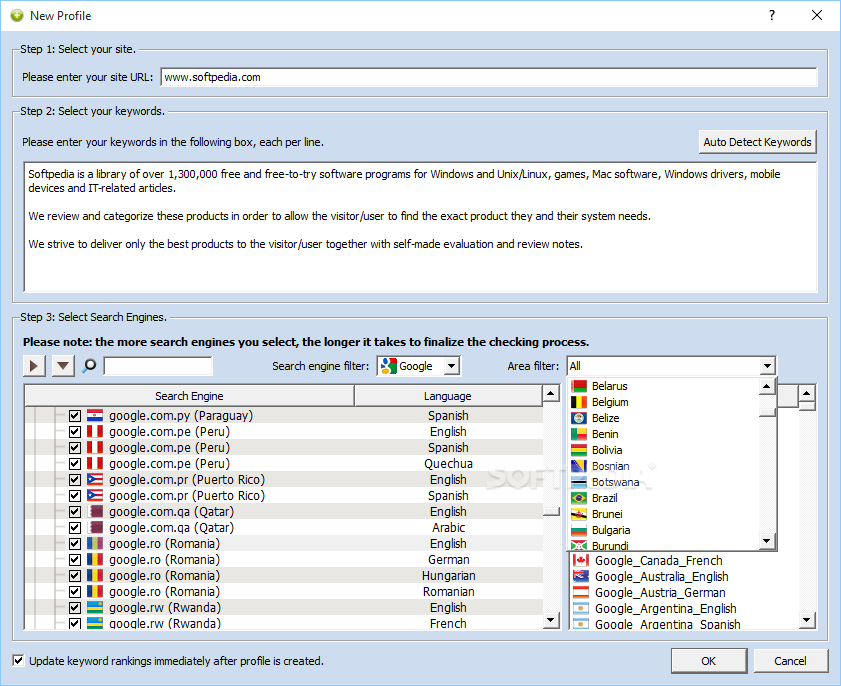Click the down-triangle button beside the play button
This screenshot has width=841, height=686.
tap(63, 366)
